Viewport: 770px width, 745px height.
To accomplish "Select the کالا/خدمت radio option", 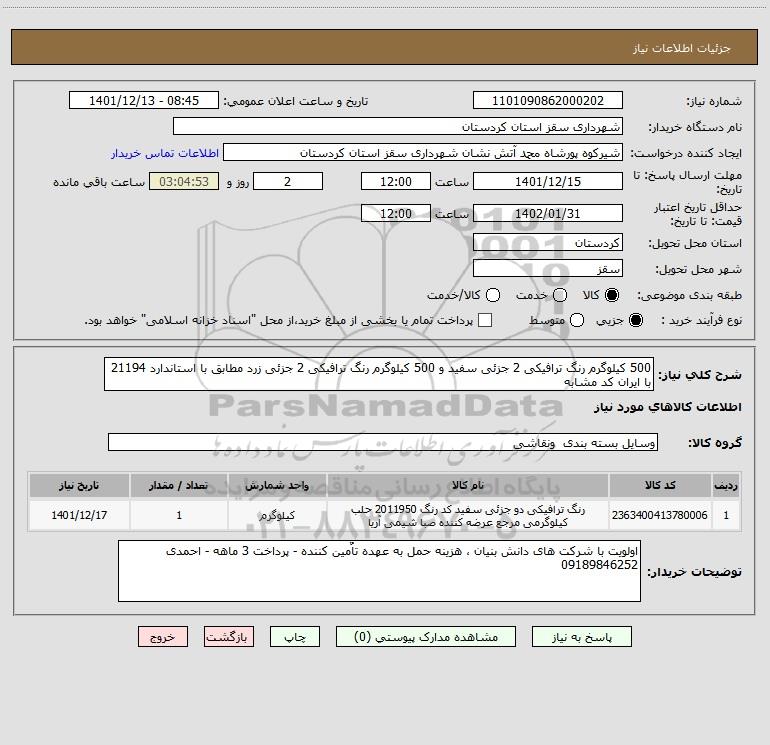I will 493,295.
